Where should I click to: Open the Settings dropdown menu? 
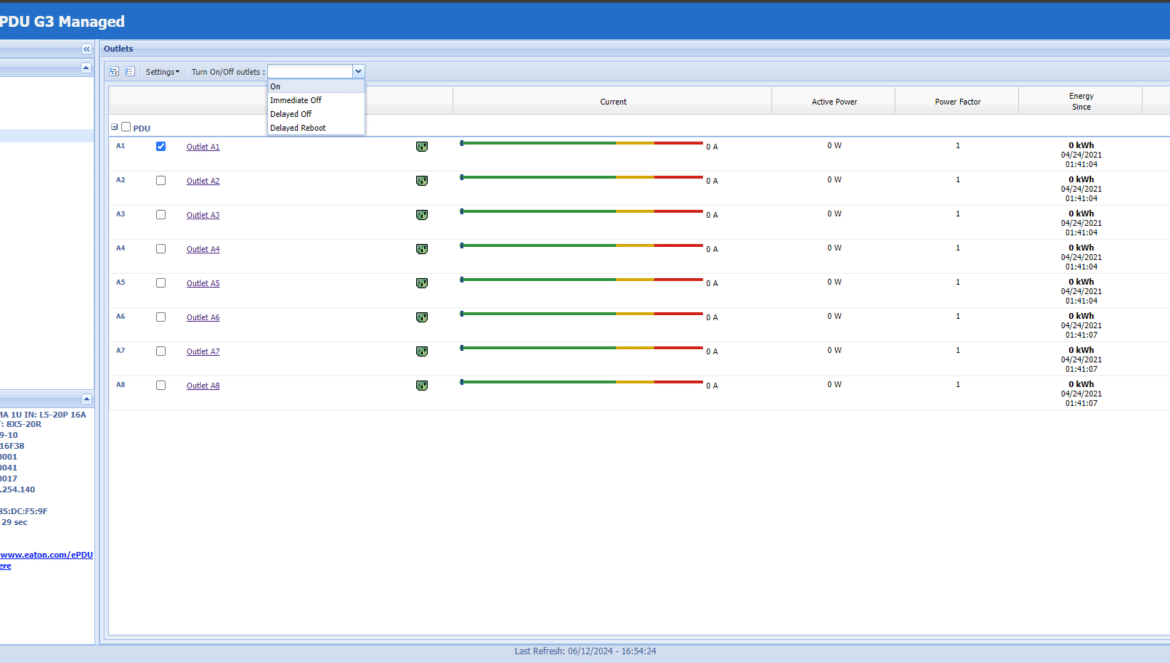tap(162, 72)
